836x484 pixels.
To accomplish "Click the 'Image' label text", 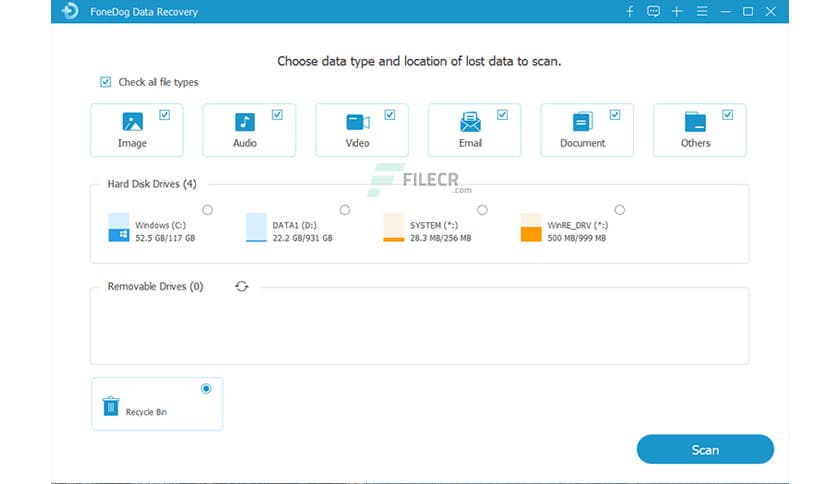I will click(x=132, y=143).
